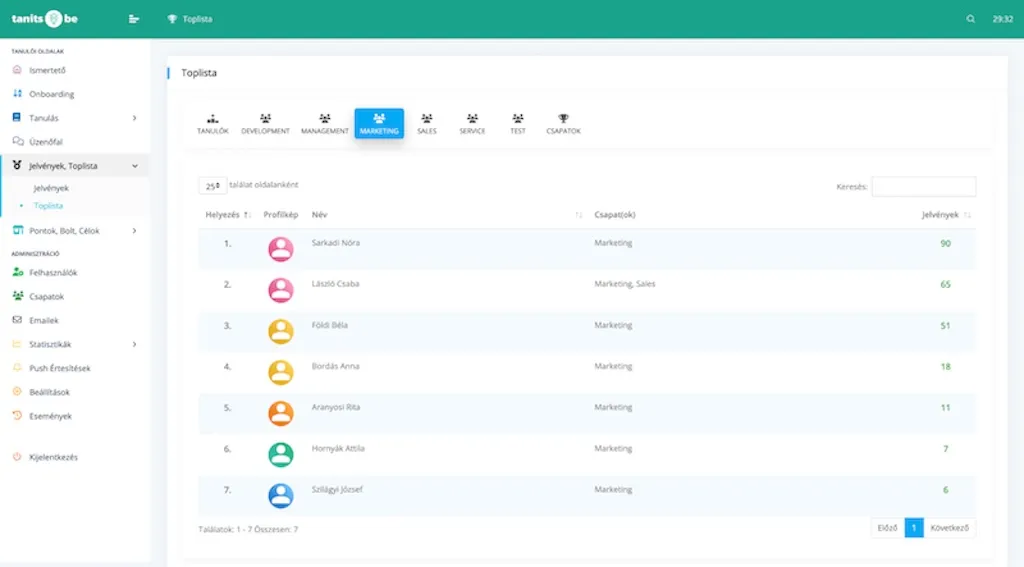Switch to the Sales tab
This screenshot has width=1024, height=567.
click(427, 124)
